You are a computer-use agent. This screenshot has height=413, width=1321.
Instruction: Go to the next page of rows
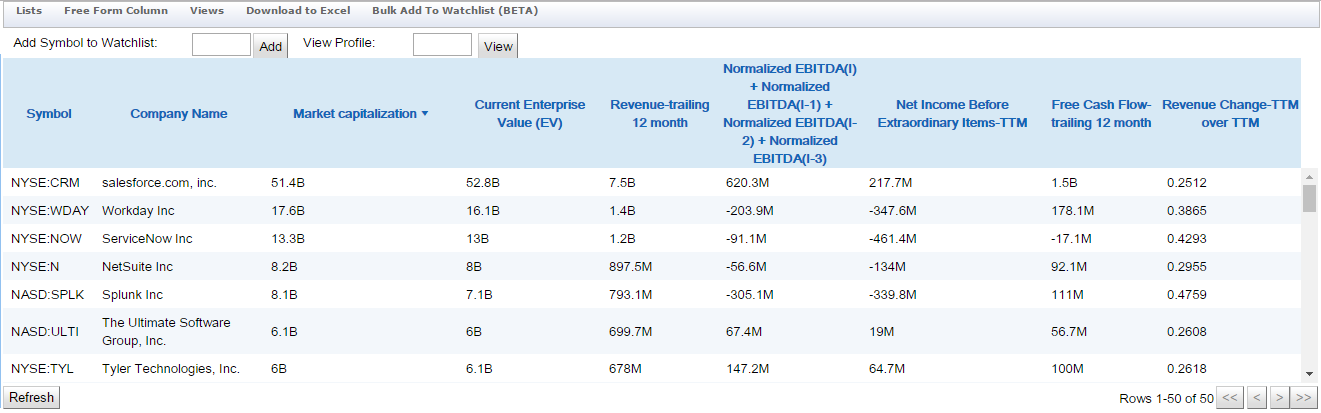[1280, 398]
